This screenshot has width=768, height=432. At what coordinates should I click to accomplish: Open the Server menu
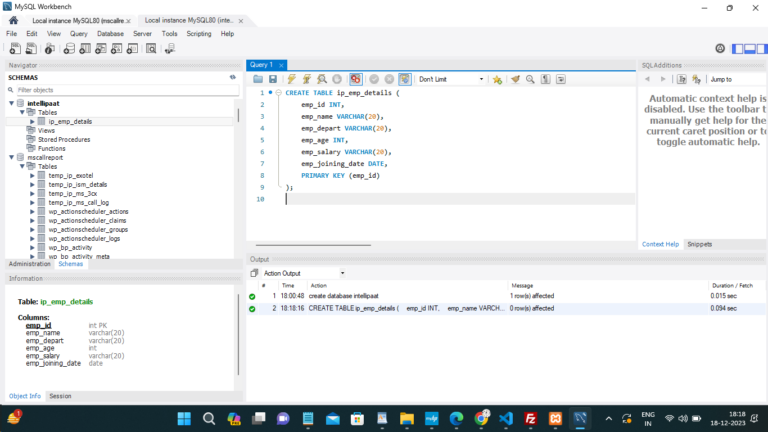pyautogui.click(x=142, y=34)
